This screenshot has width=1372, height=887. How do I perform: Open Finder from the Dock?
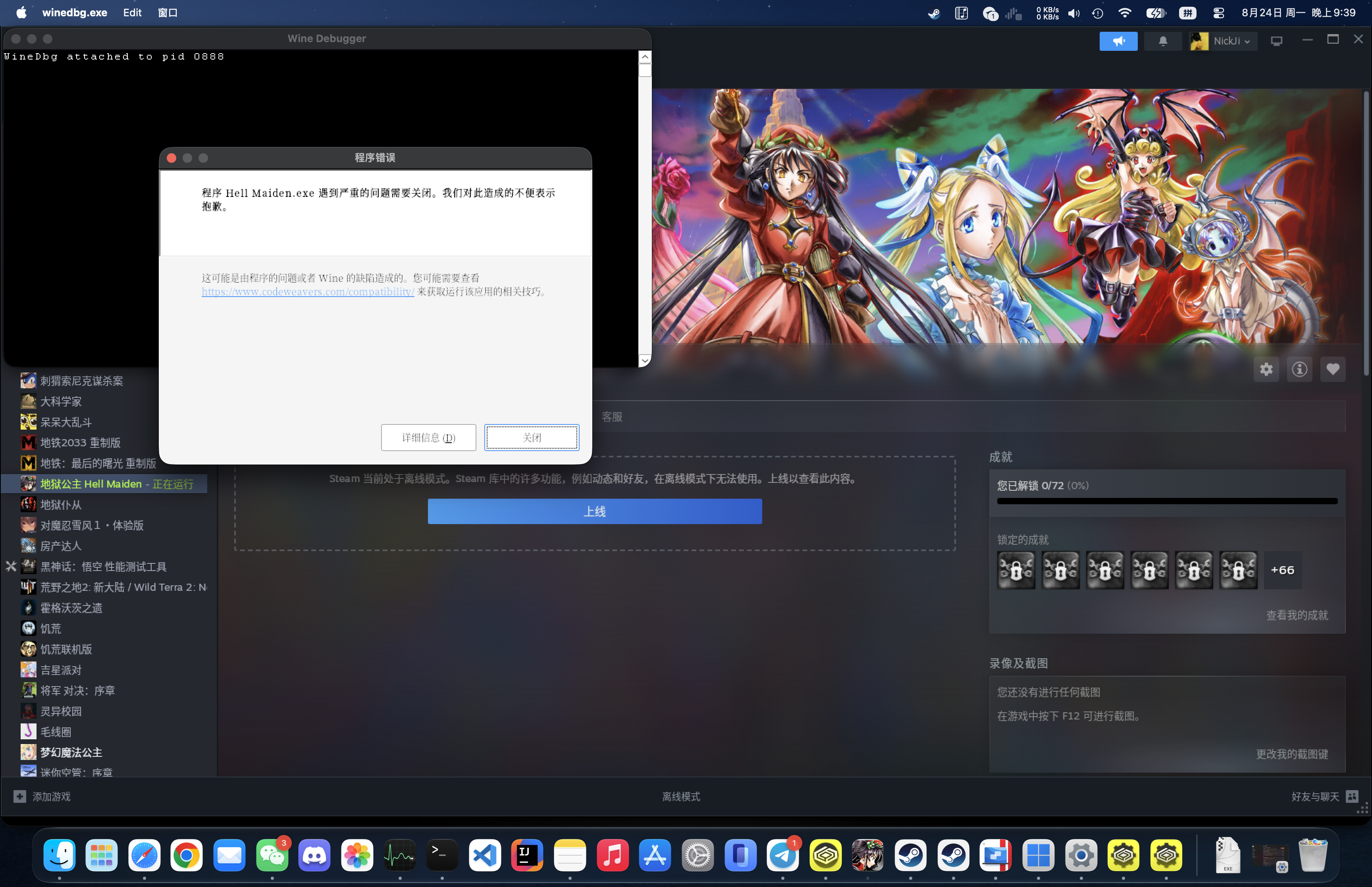click(59, 855)
